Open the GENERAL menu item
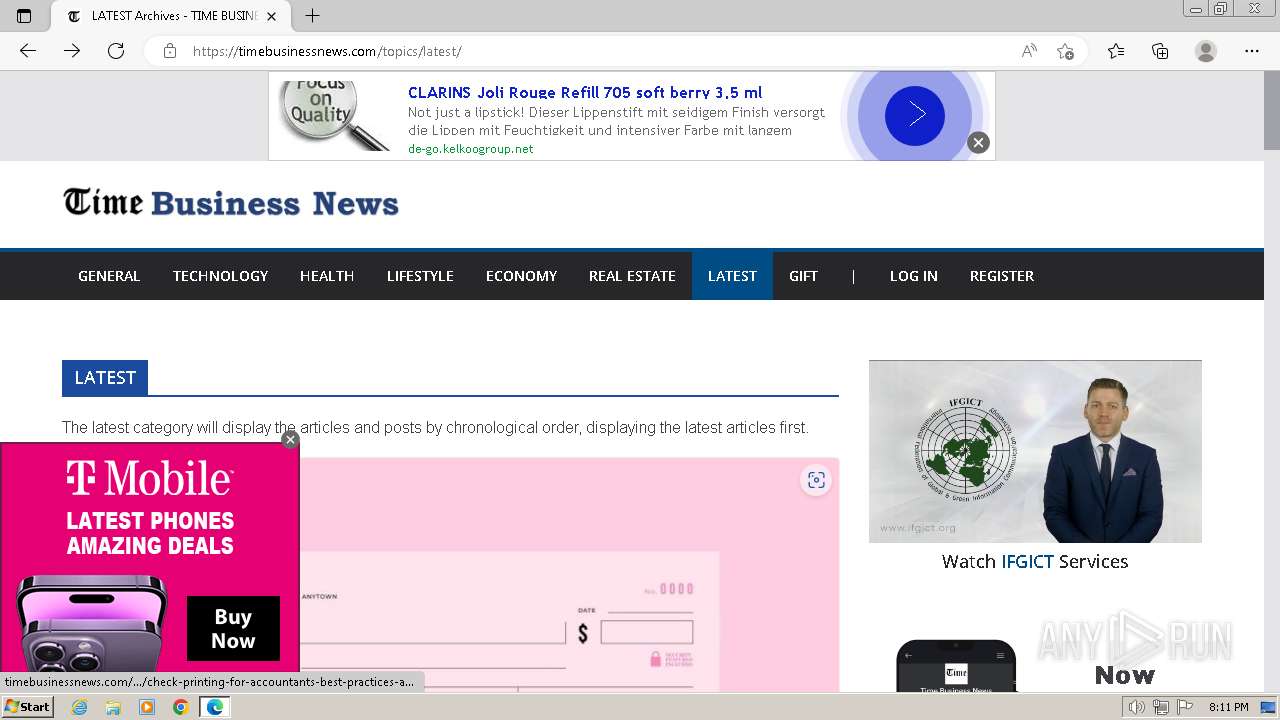The width and height of the screenshot is (1280, 720). (x=109, y=276)
